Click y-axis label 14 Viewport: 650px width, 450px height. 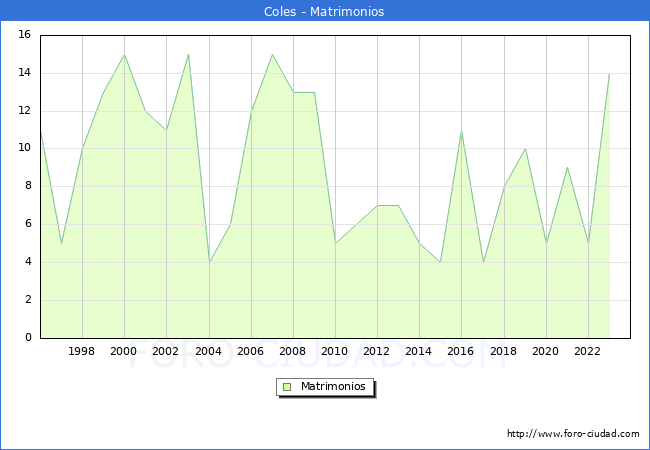(x=25, y=73)
